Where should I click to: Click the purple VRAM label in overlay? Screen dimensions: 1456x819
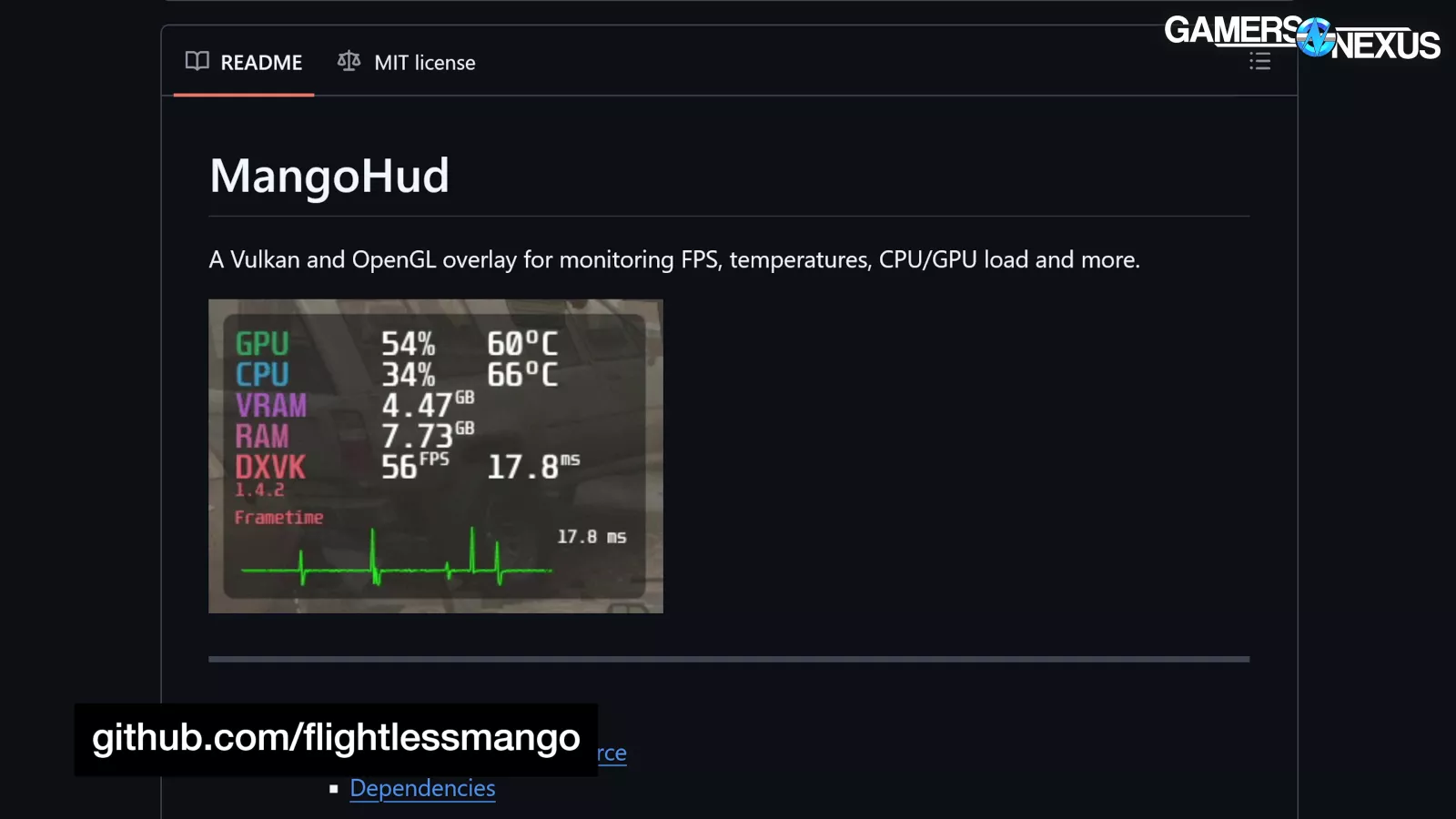point(271,406)
